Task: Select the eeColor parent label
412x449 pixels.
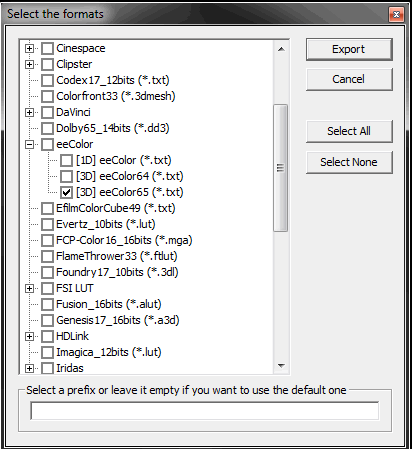Action: pos(75,144)
